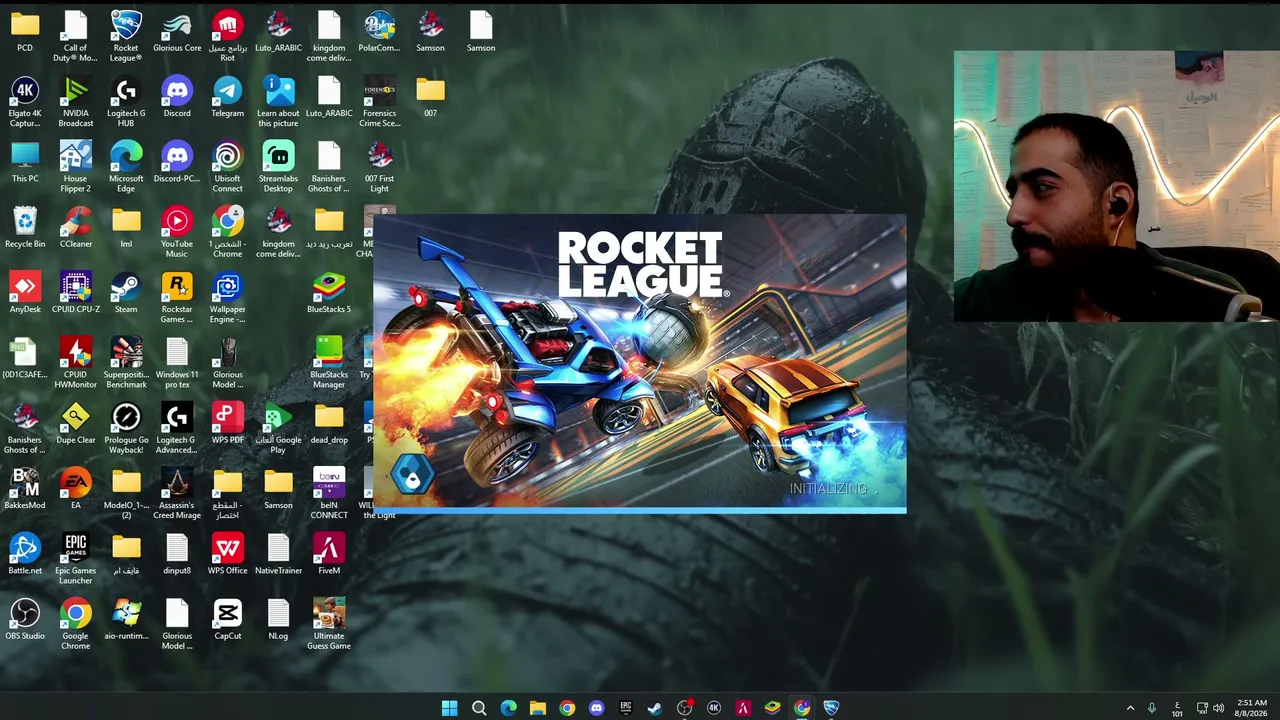Select Assassin's Creed Mirage shortcut
This screenshot has height=720, width=1280.
[x=177, y=494]
